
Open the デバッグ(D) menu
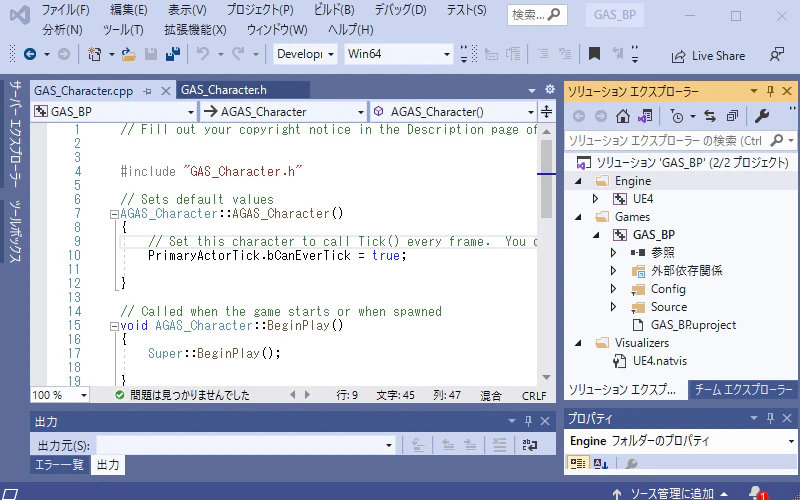(x=401, y=10)
